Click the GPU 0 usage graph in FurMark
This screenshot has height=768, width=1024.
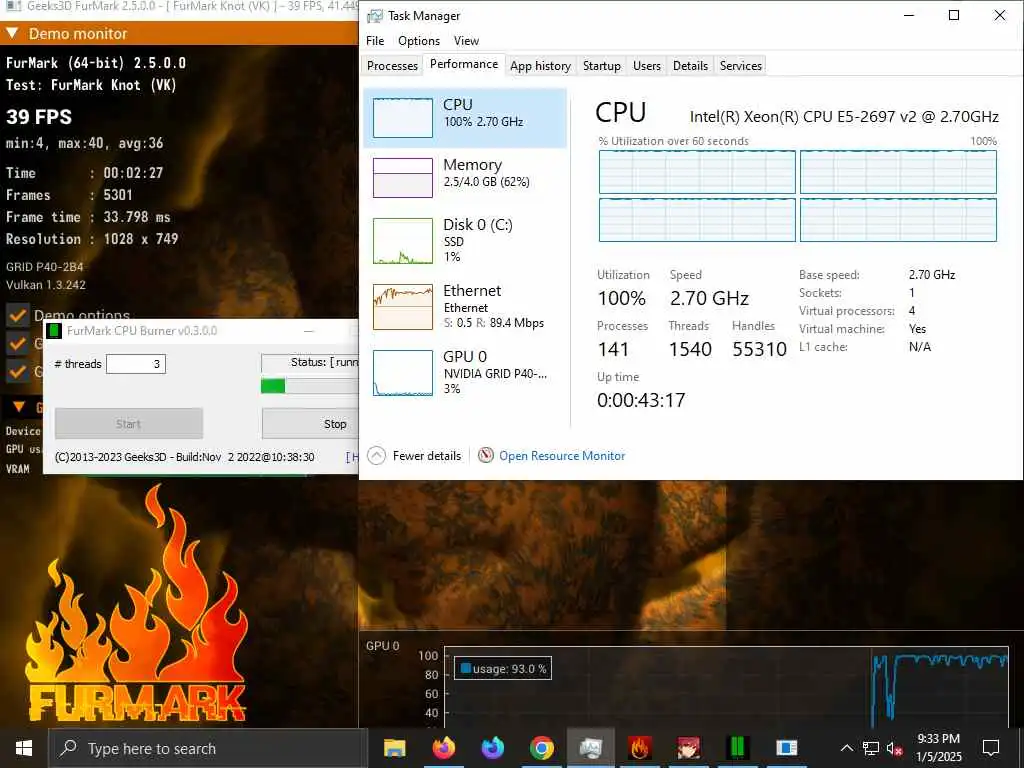(726, 689)
